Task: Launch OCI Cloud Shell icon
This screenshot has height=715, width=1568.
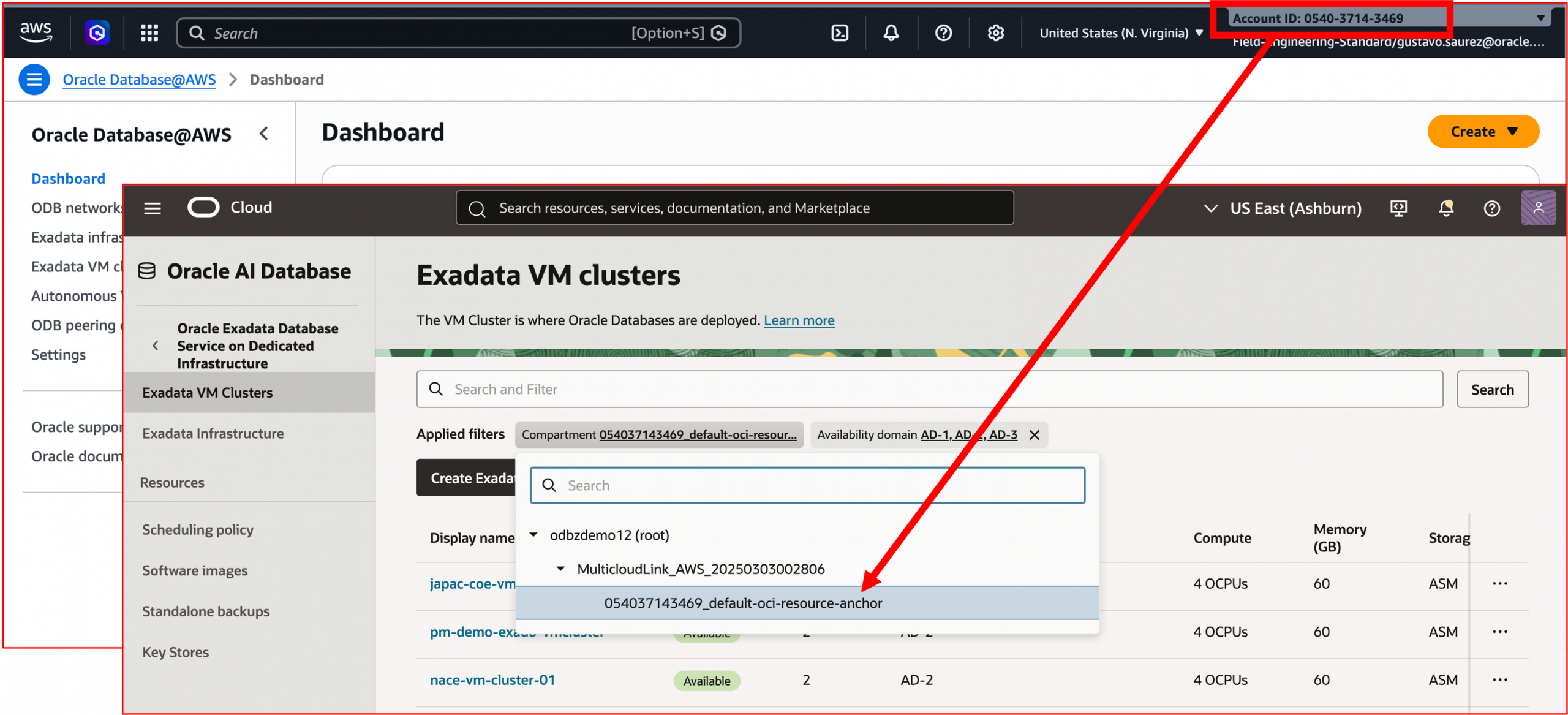Action: click(x=1398, y=208)
